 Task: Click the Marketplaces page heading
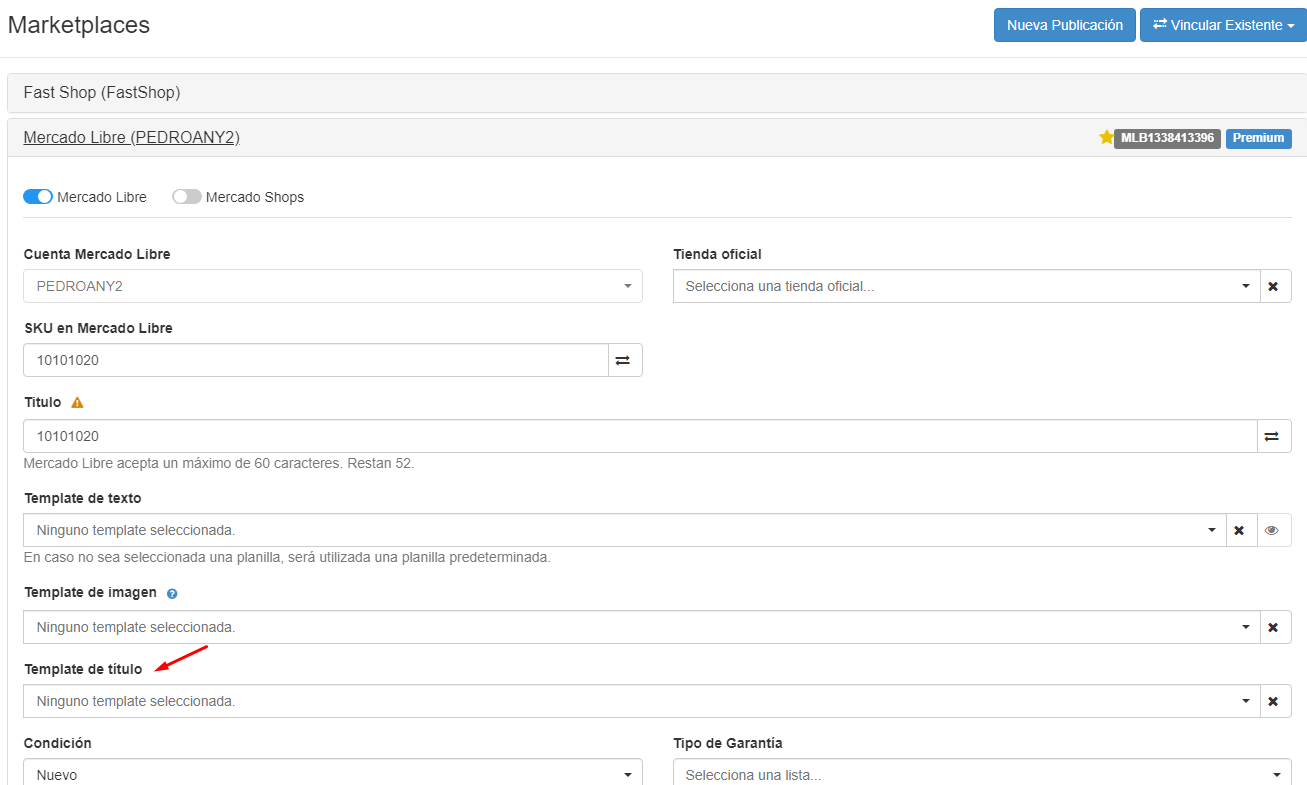coord(79,25)
